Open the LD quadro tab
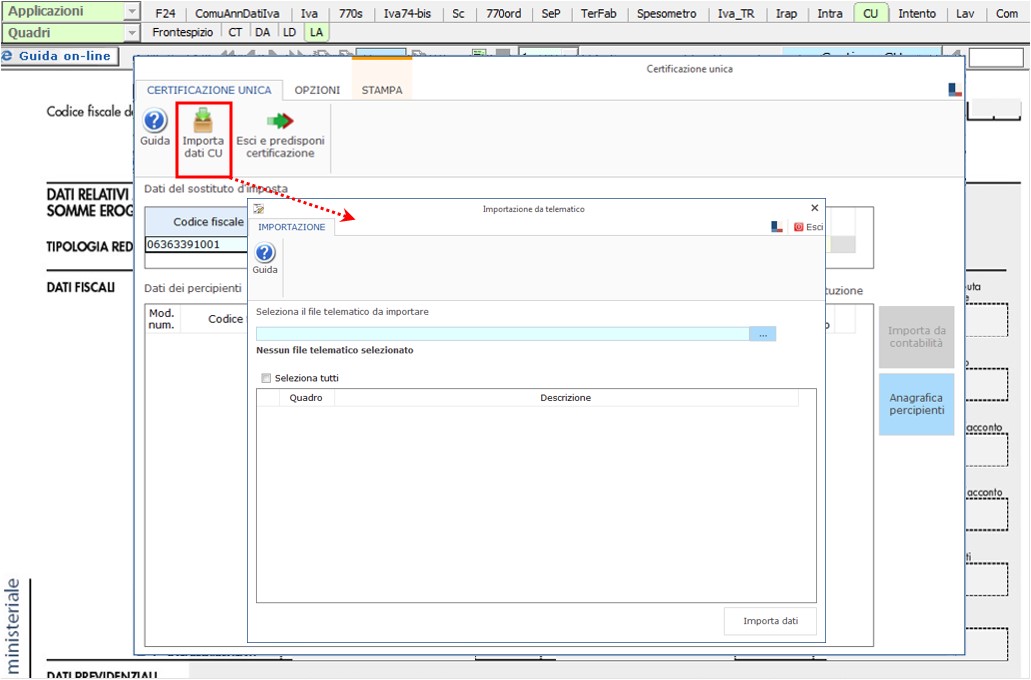Viewport: 1031px width, 680px height. pos(289,32)
